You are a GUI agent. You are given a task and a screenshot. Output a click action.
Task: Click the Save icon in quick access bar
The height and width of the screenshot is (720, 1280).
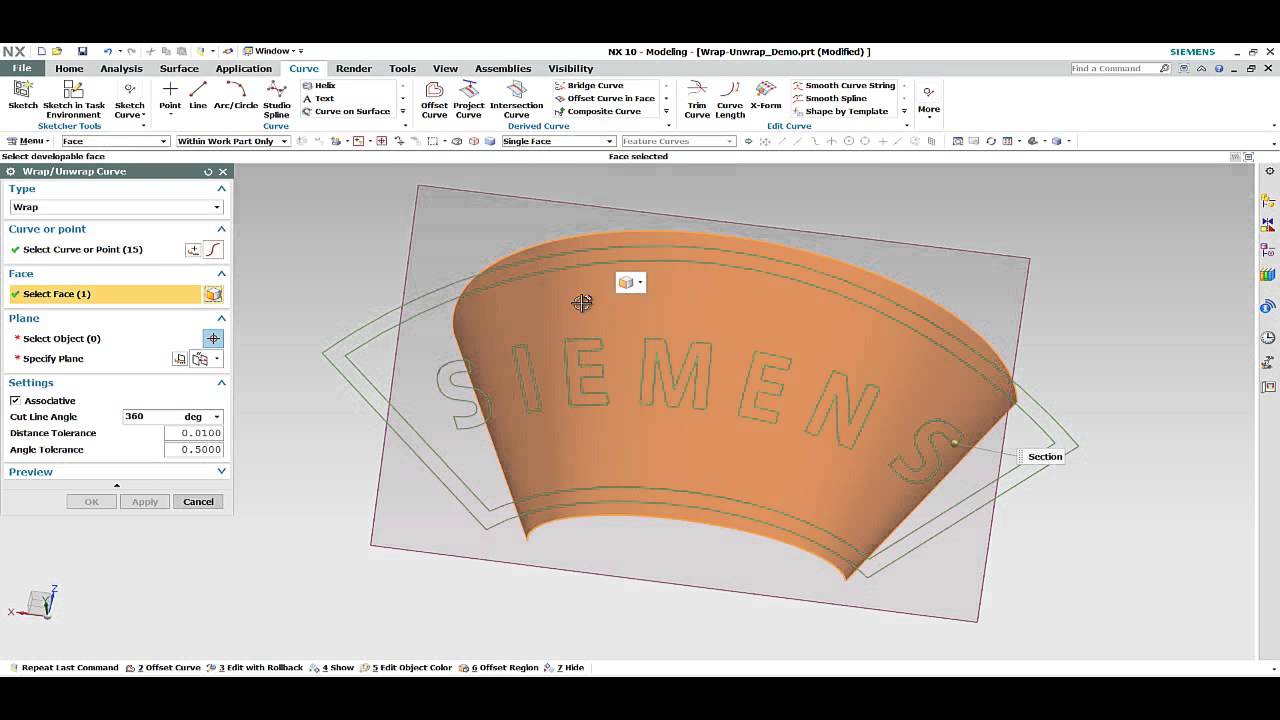click(82, 51)
